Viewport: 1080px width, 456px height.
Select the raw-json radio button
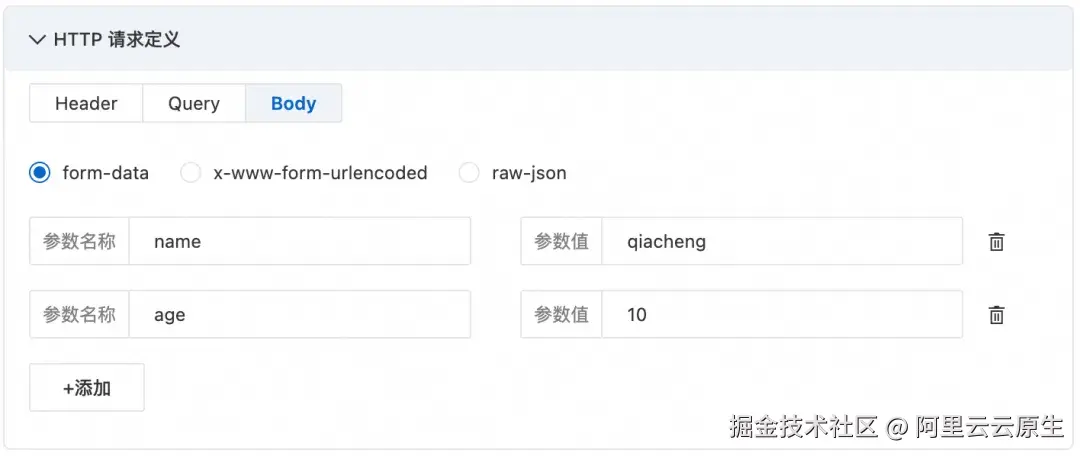[x=468, y=173]
